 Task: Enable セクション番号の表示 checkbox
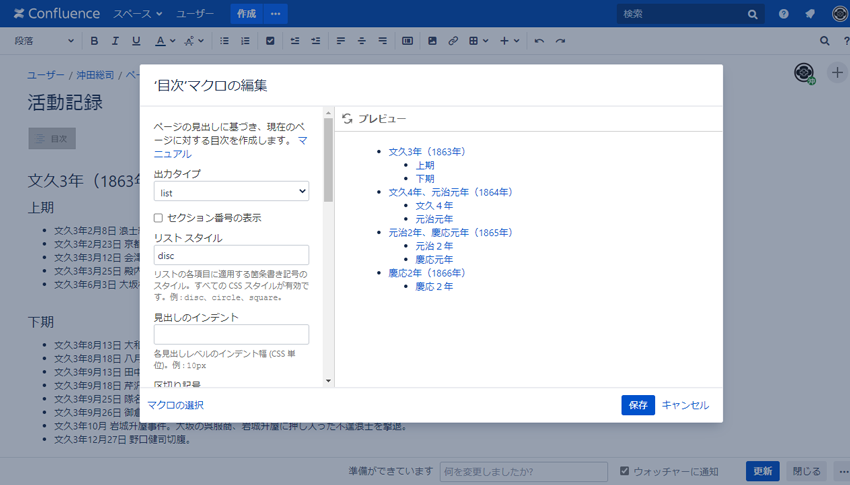158,218
